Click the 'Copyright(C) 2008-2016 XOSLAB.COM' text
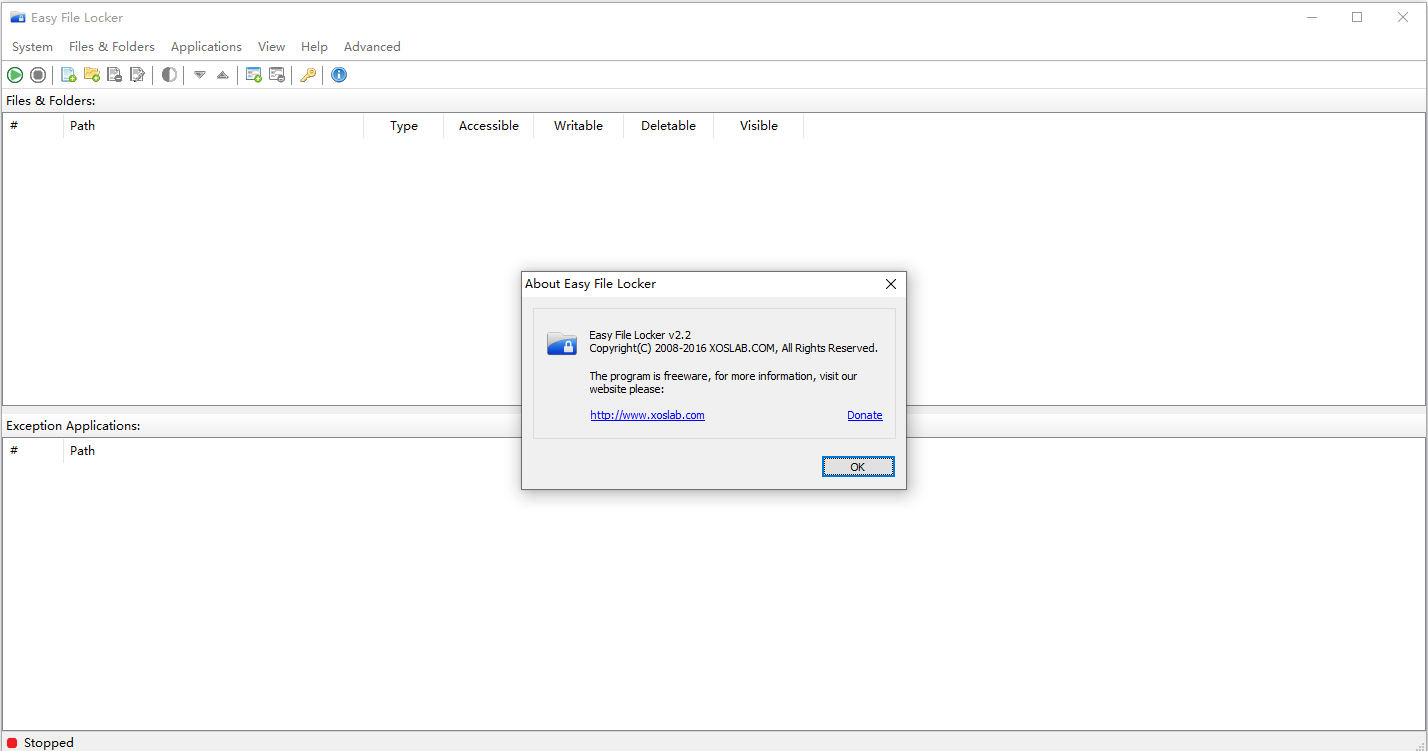Viewport: 1428px width, 751px height. [x=733, y=348]
